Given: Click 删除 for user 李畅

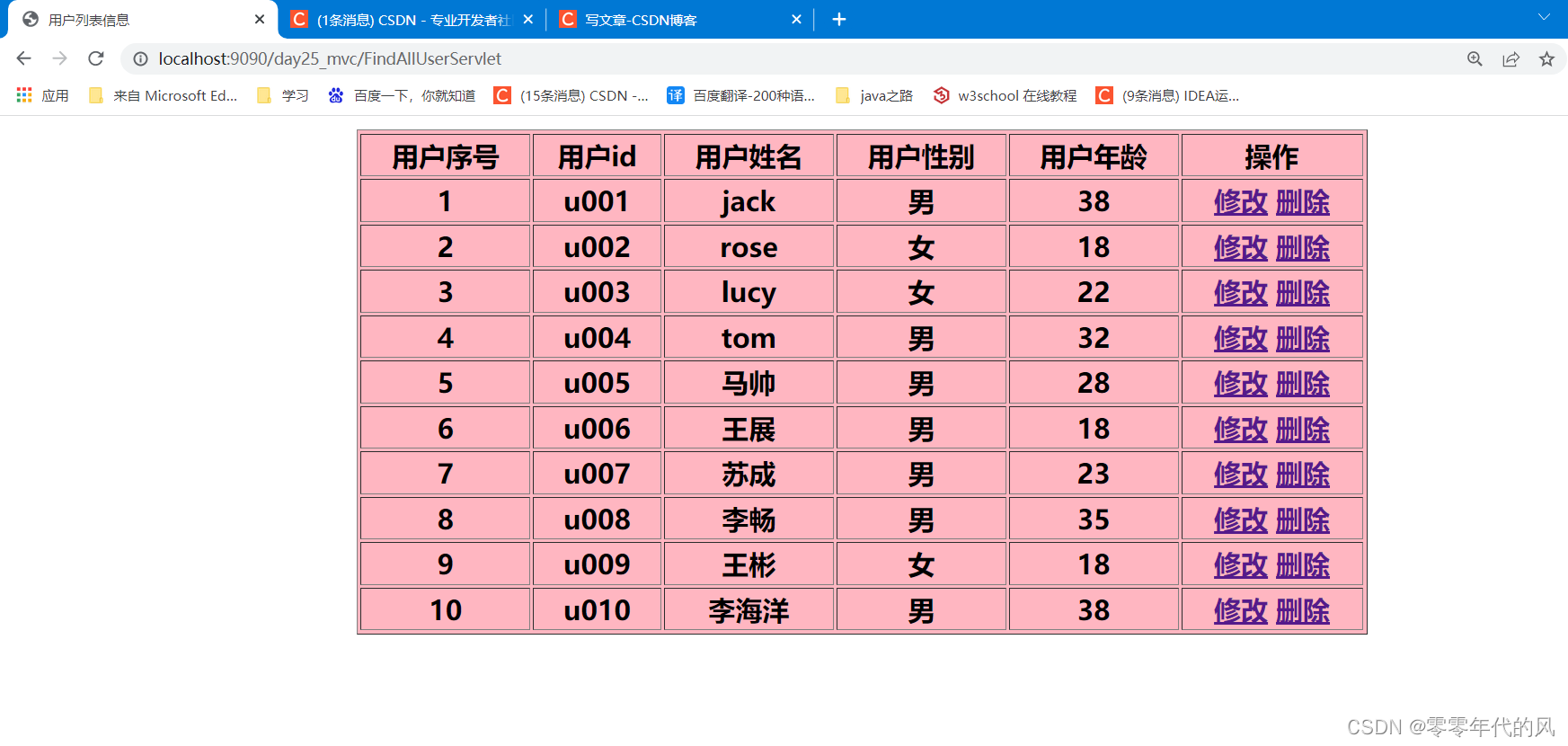Looking at the screenshot, I should pyautogui.click(x=1302, y=520).
